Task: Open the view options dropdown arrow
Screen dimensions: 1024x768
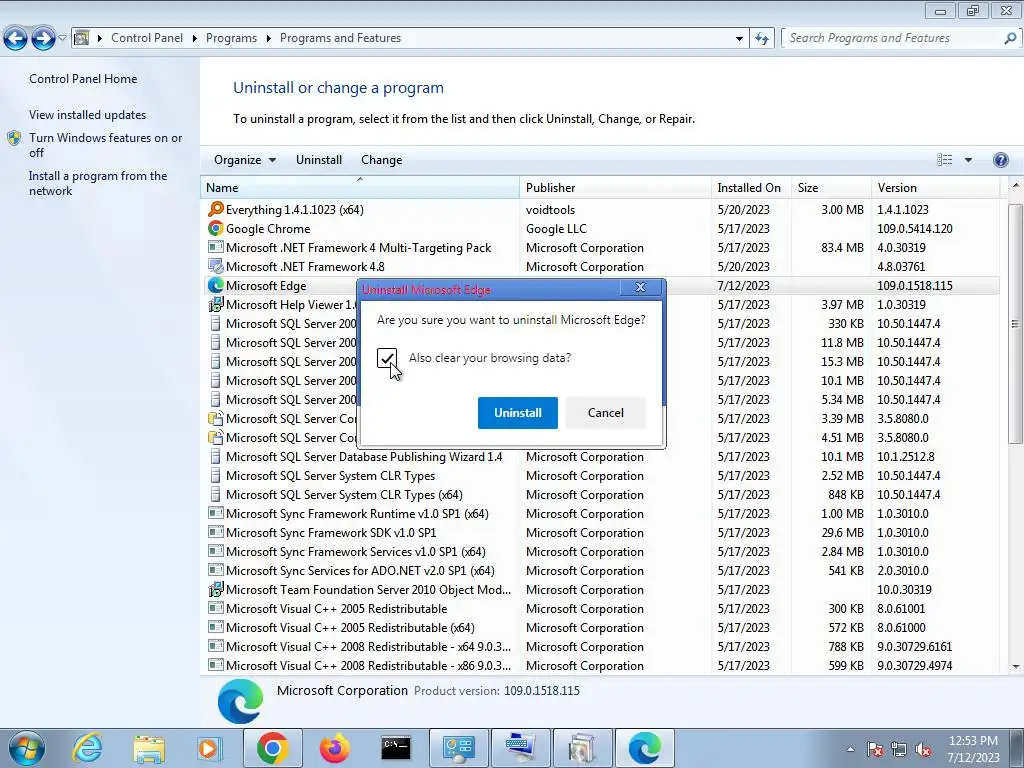Action: pos(968,160)
